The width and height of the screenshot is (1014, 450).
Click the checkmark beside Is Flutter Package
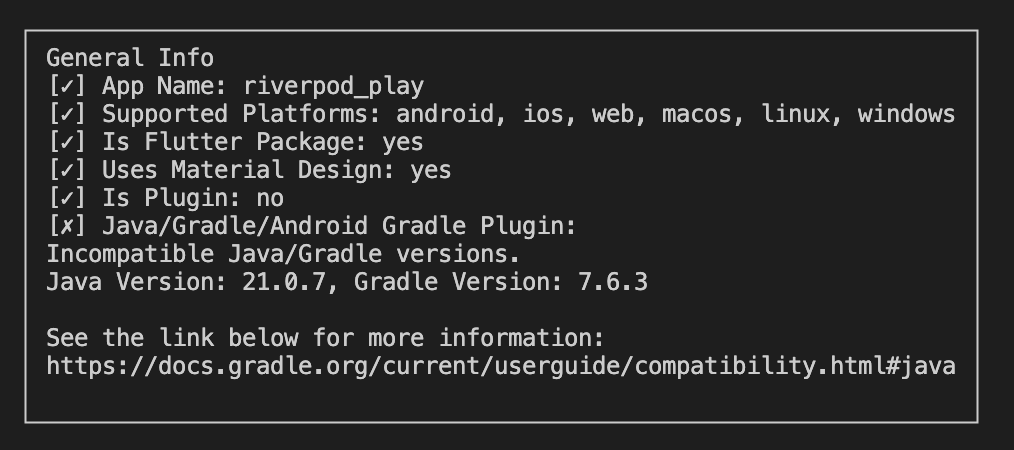pos(67,142)
